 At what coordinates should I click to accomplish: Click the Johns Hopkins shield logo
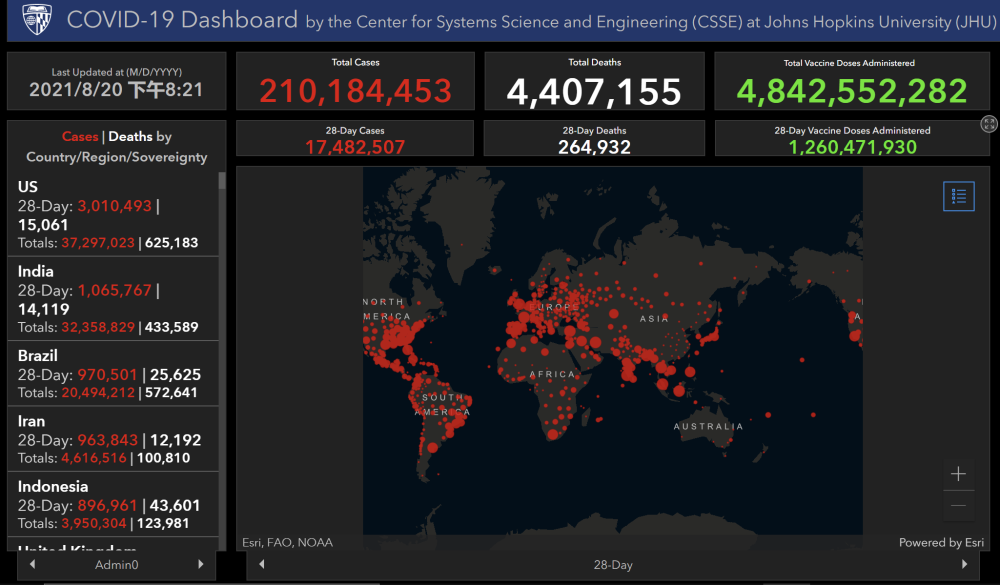tap(36, 20)
